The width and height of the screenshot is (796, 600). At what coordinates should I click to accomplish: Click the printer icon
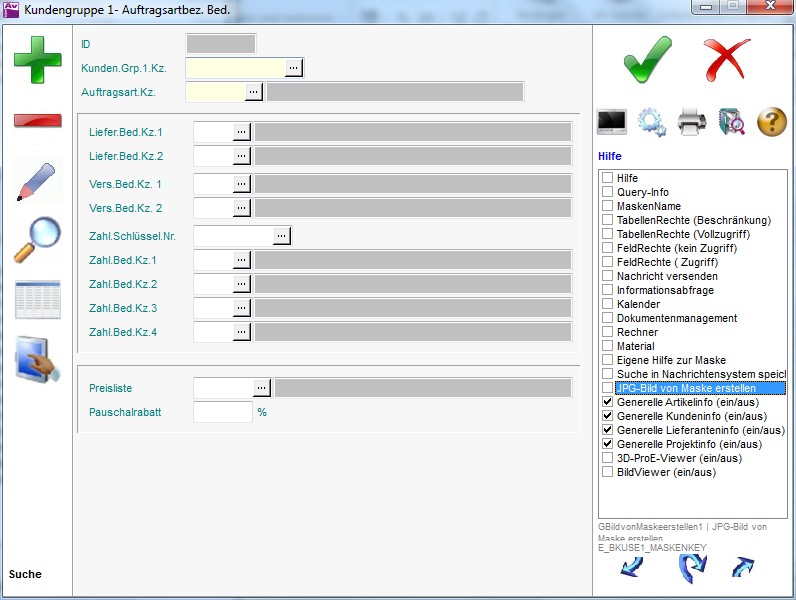[x=692, y=122]
